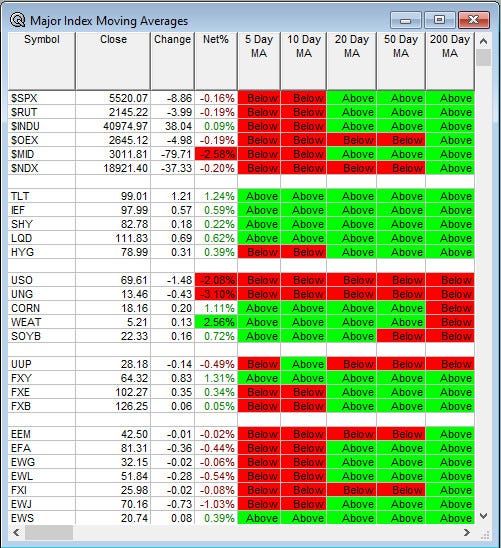Select the $OEX symbol cell
Viewport: 501px width, 548px height.
(x=42, y=140)
